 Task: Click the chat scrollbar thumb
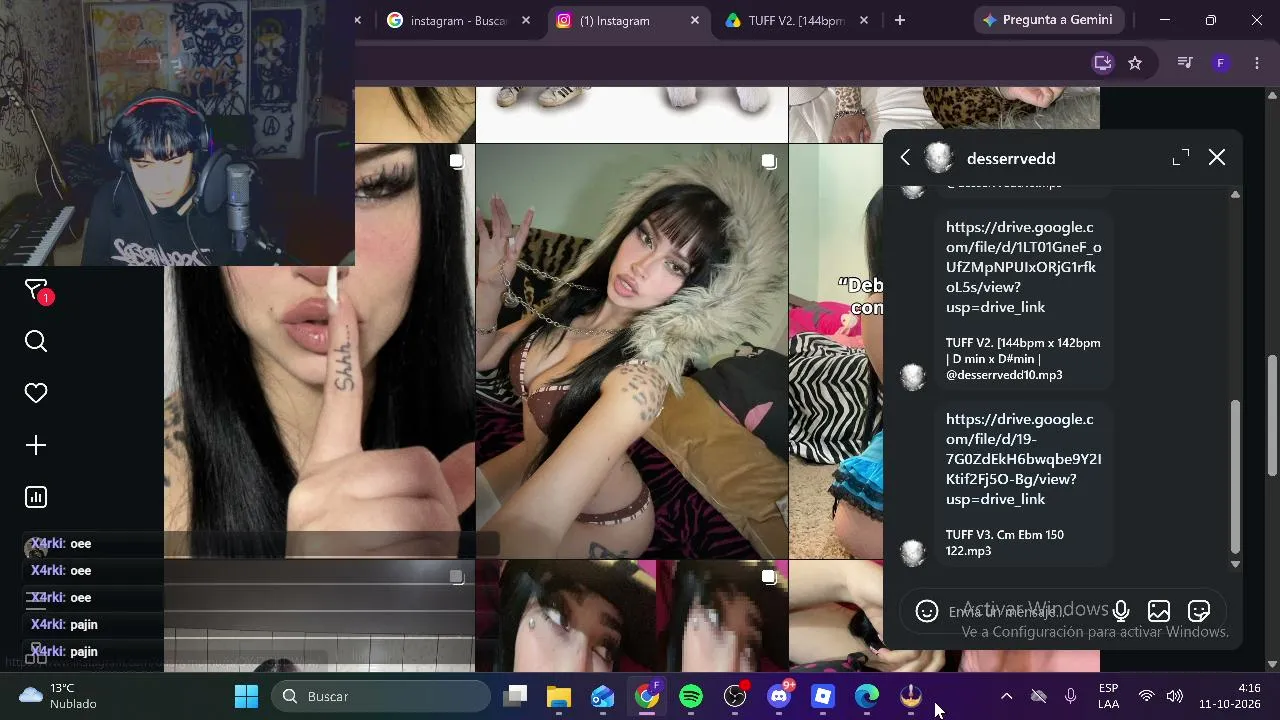(1235, 477)
